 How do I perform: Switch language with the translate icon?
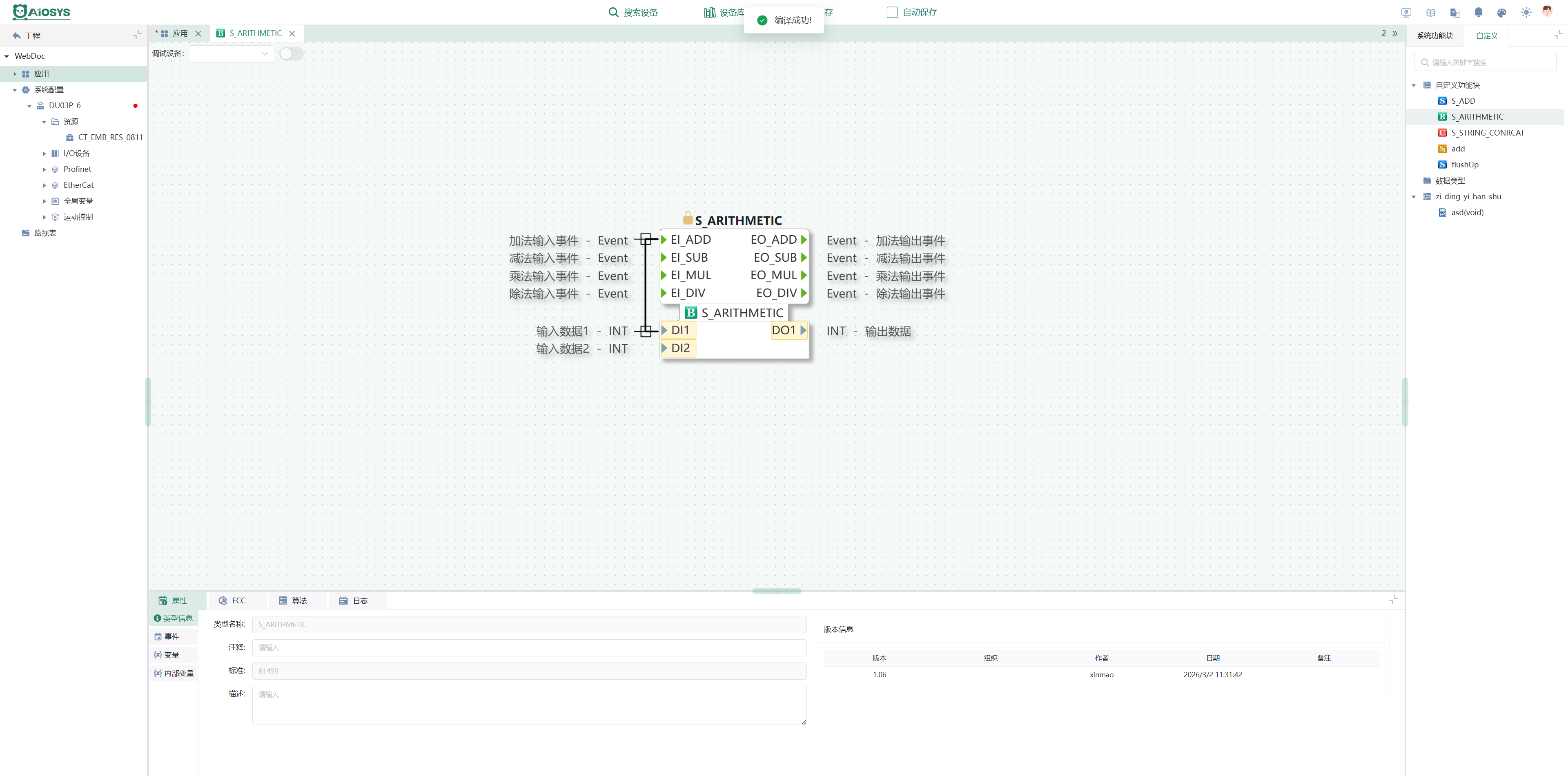[1455, 13]
